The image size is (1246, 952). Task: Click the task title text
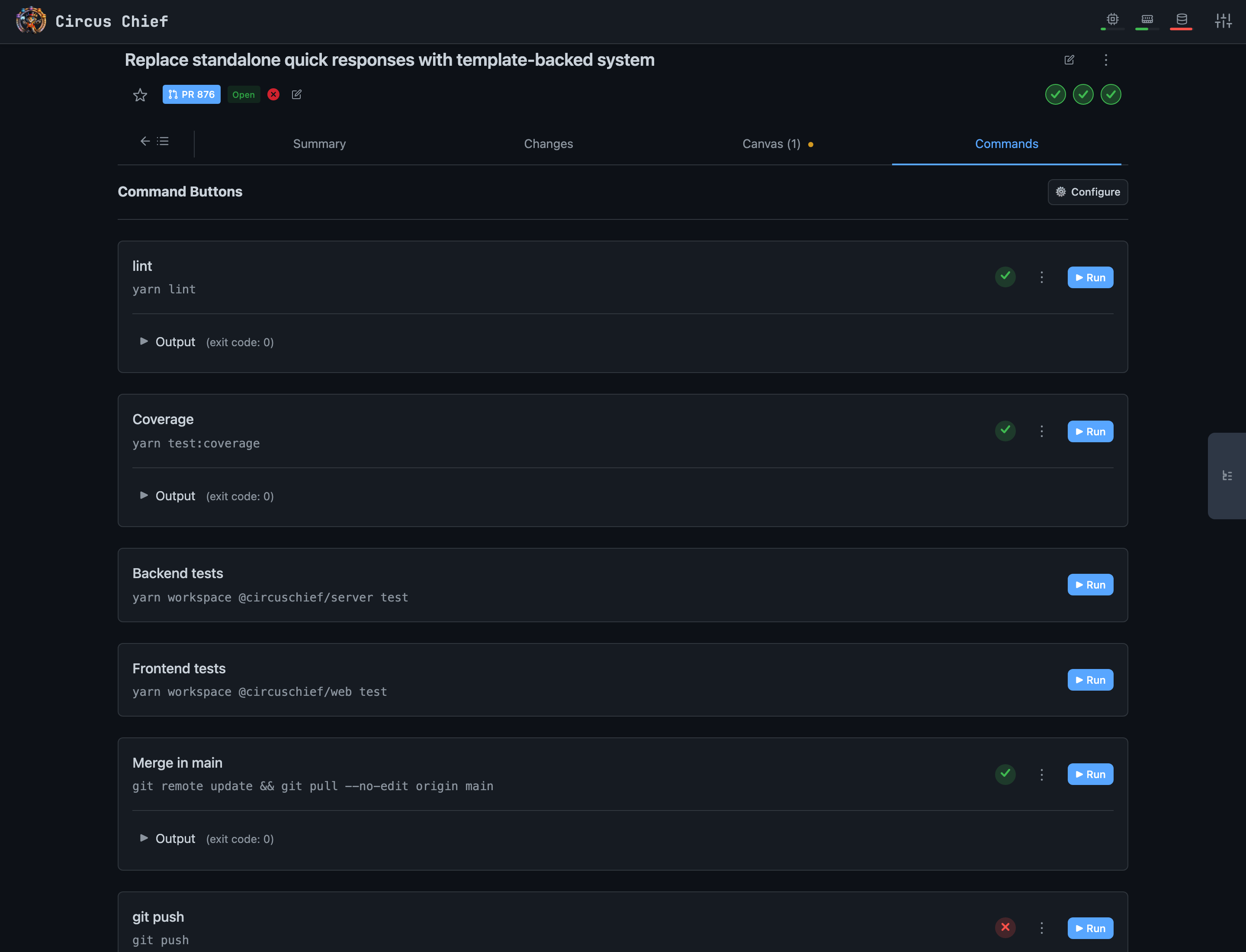[390, 60]
